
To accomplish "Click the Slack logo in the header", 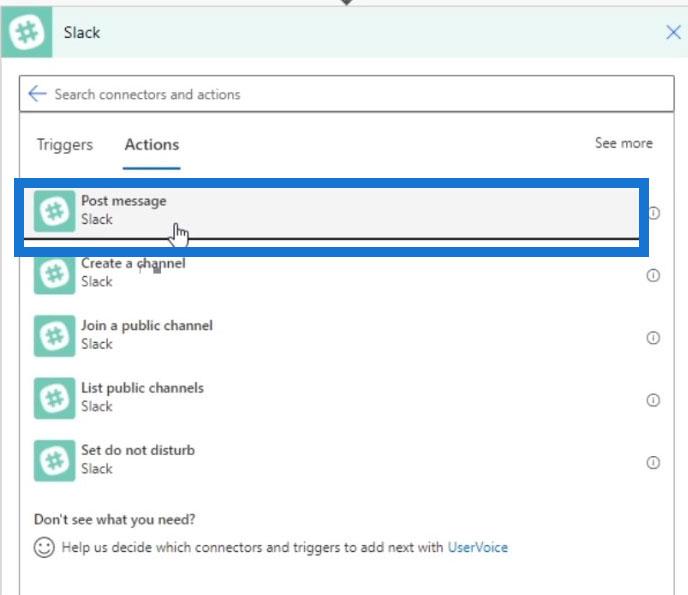I will click(26, 32).
